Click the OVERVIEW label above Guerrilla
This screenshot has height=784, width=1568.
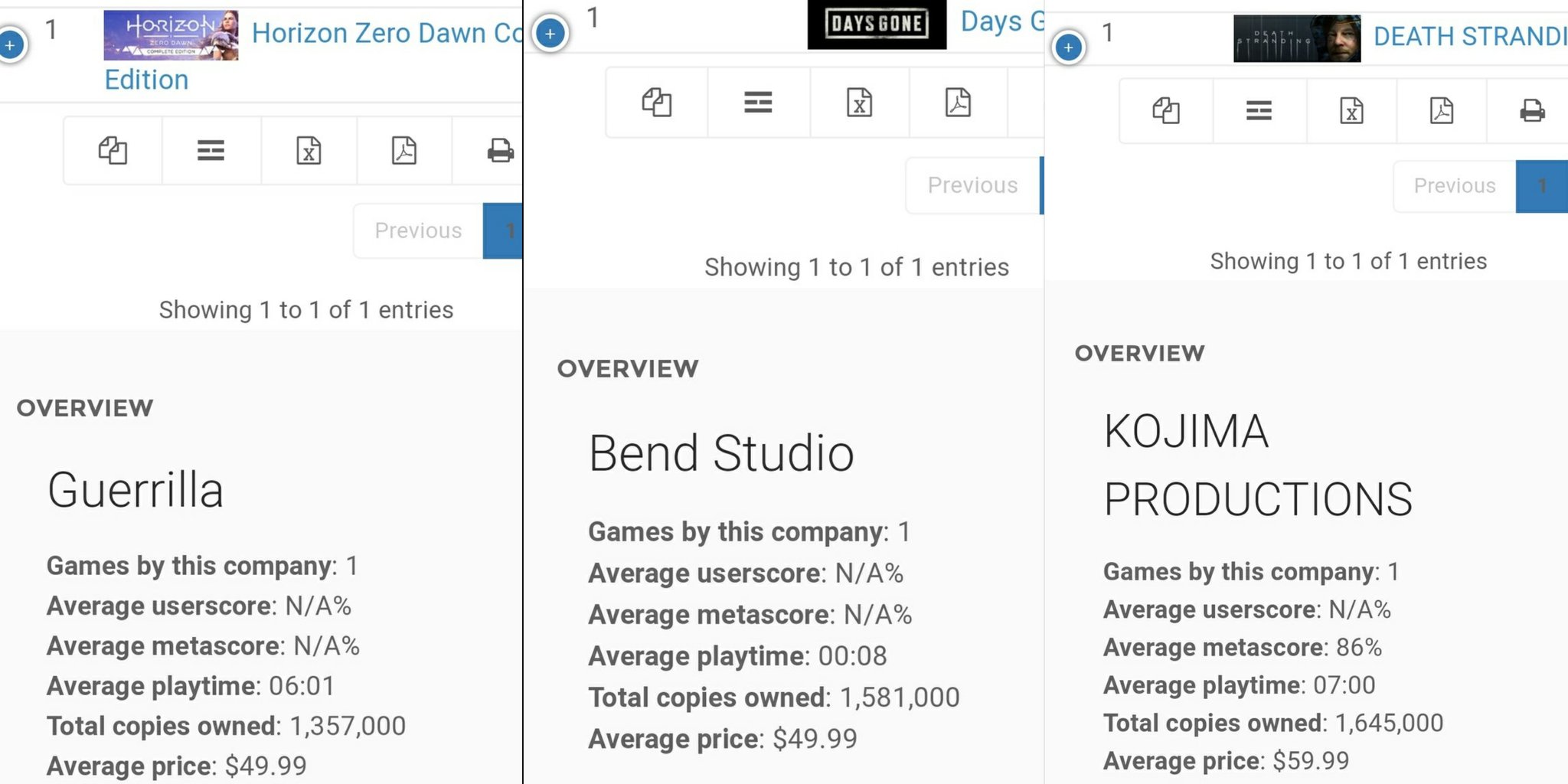tap(85, 408)
